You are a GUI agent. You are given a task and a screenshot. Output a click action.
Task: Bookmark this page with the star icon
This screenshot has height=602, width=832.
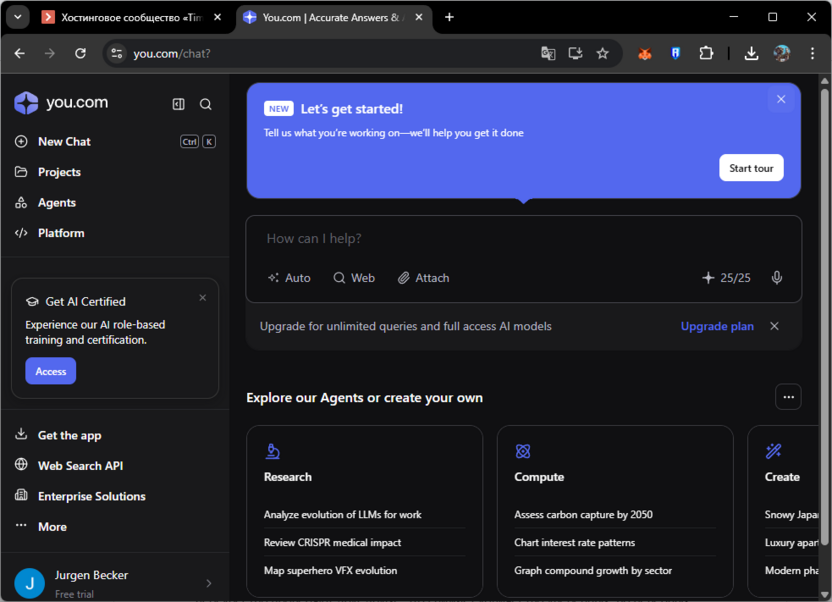(603, 54)
